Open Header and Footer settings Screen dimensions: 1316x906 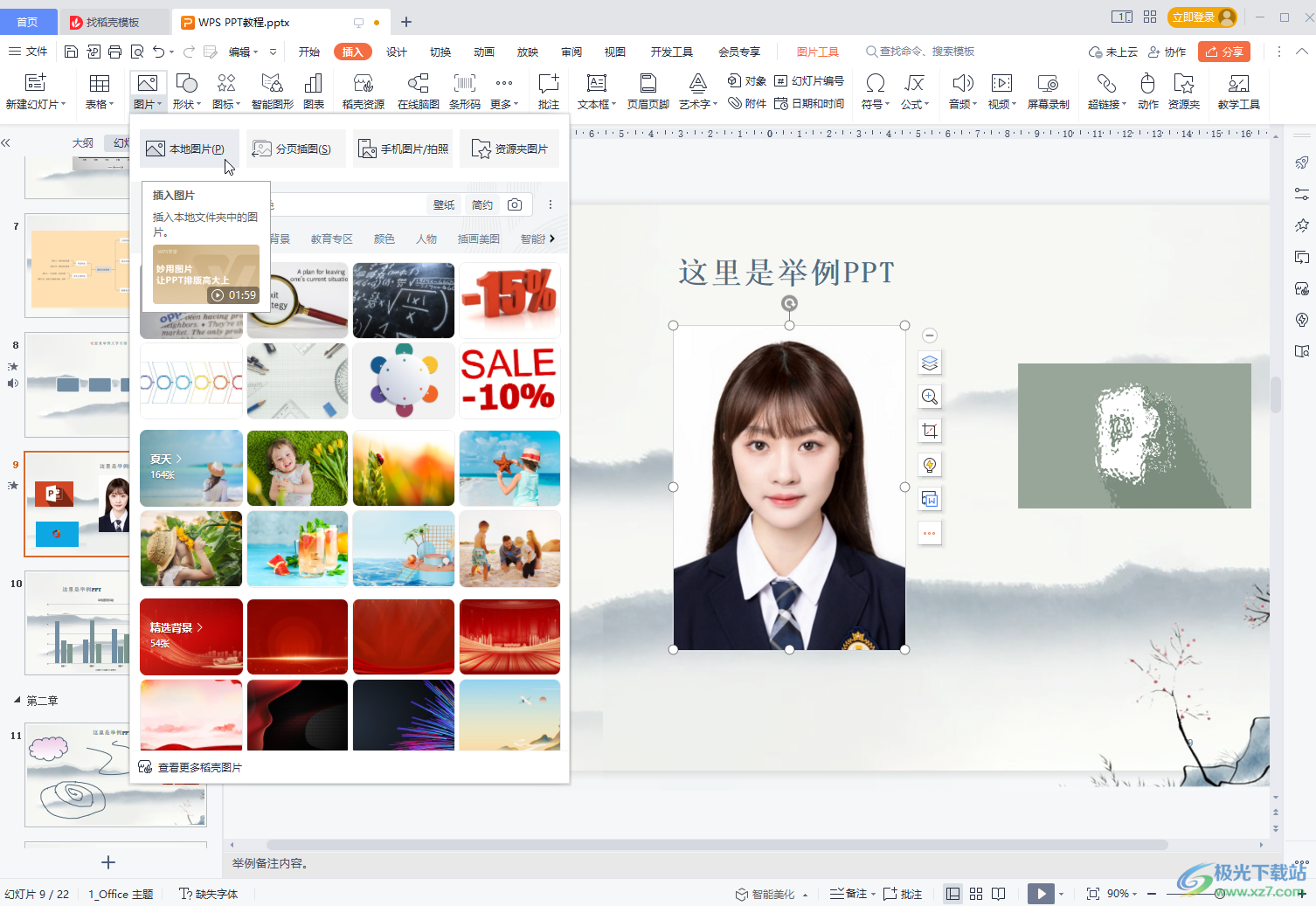click(648, 83)
